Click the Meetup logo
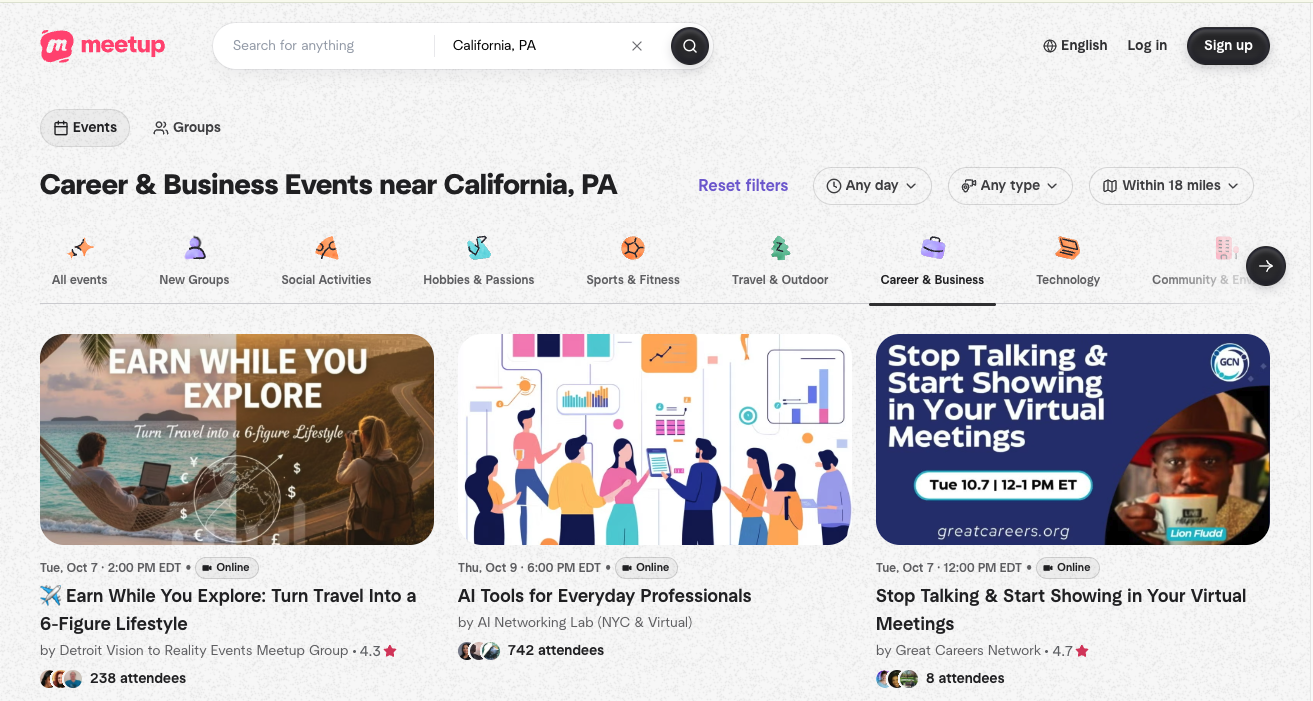 pyautogui.click(x=102, y=45)
